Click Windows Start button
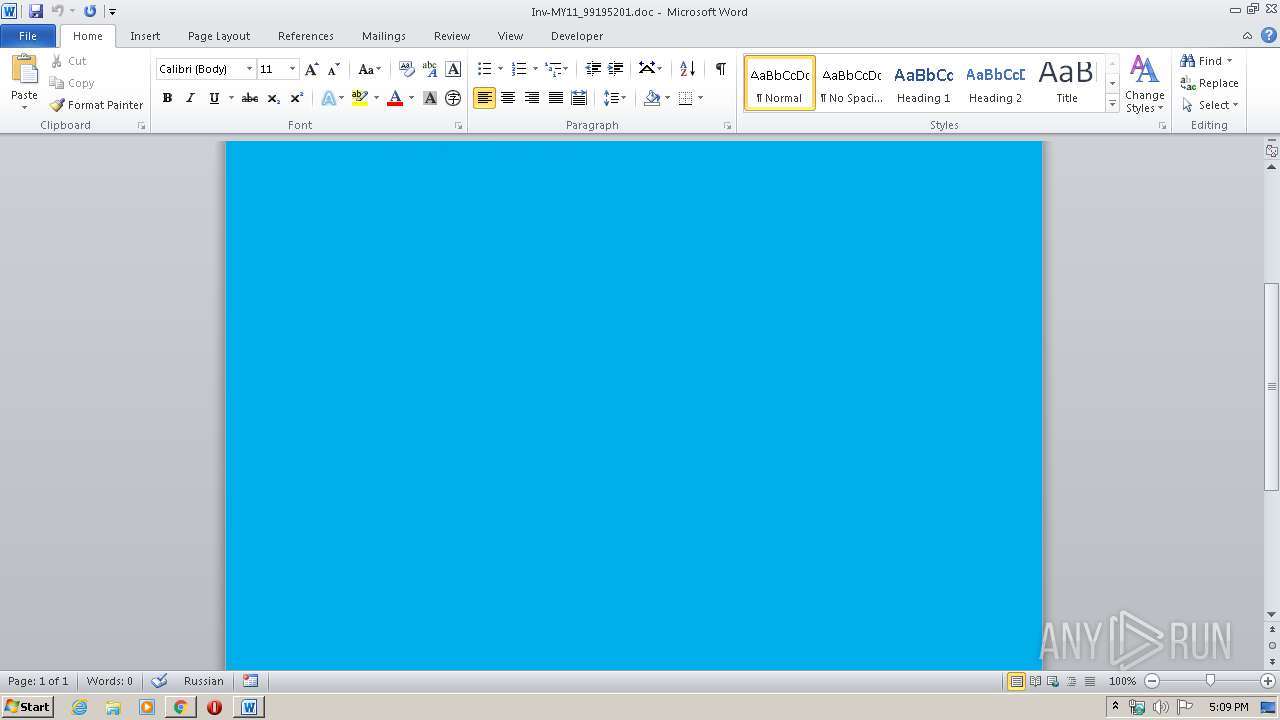 coord(27,707)
